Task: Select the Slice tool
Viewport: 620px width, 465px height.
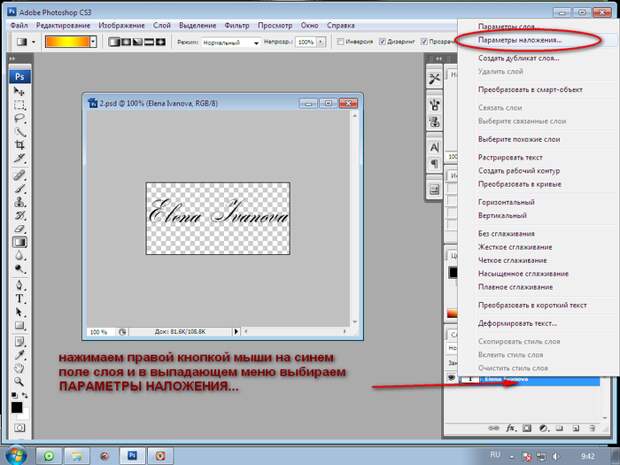Action: (x=19, y=158)
